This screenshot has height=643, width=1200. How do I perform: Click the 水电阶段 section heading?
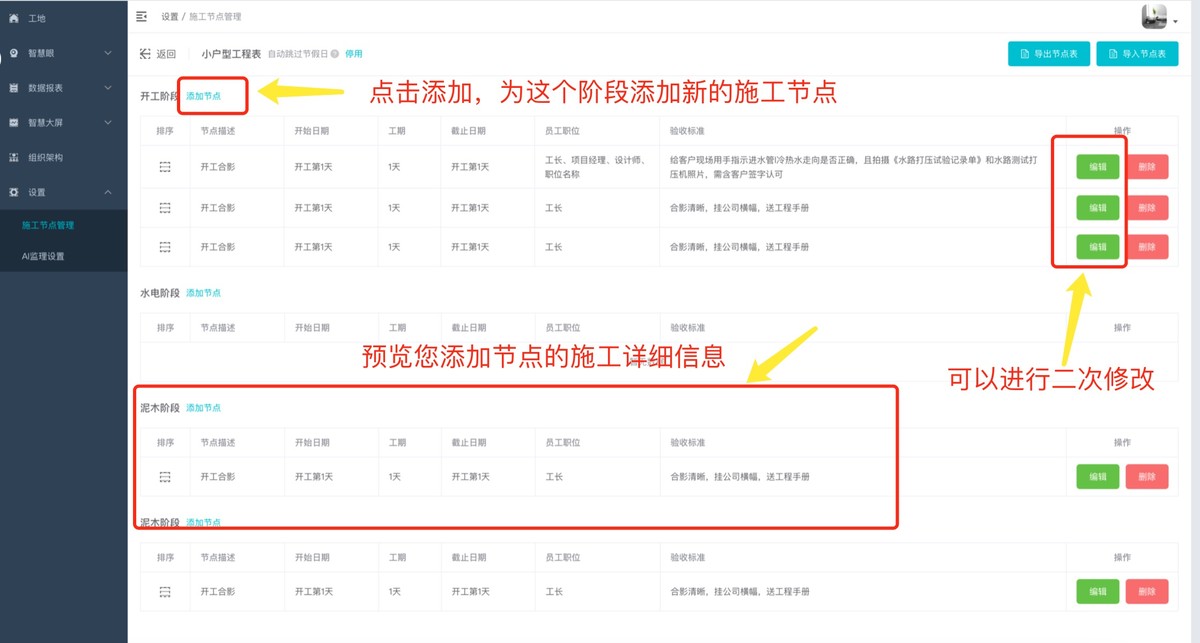pos(160,293)
